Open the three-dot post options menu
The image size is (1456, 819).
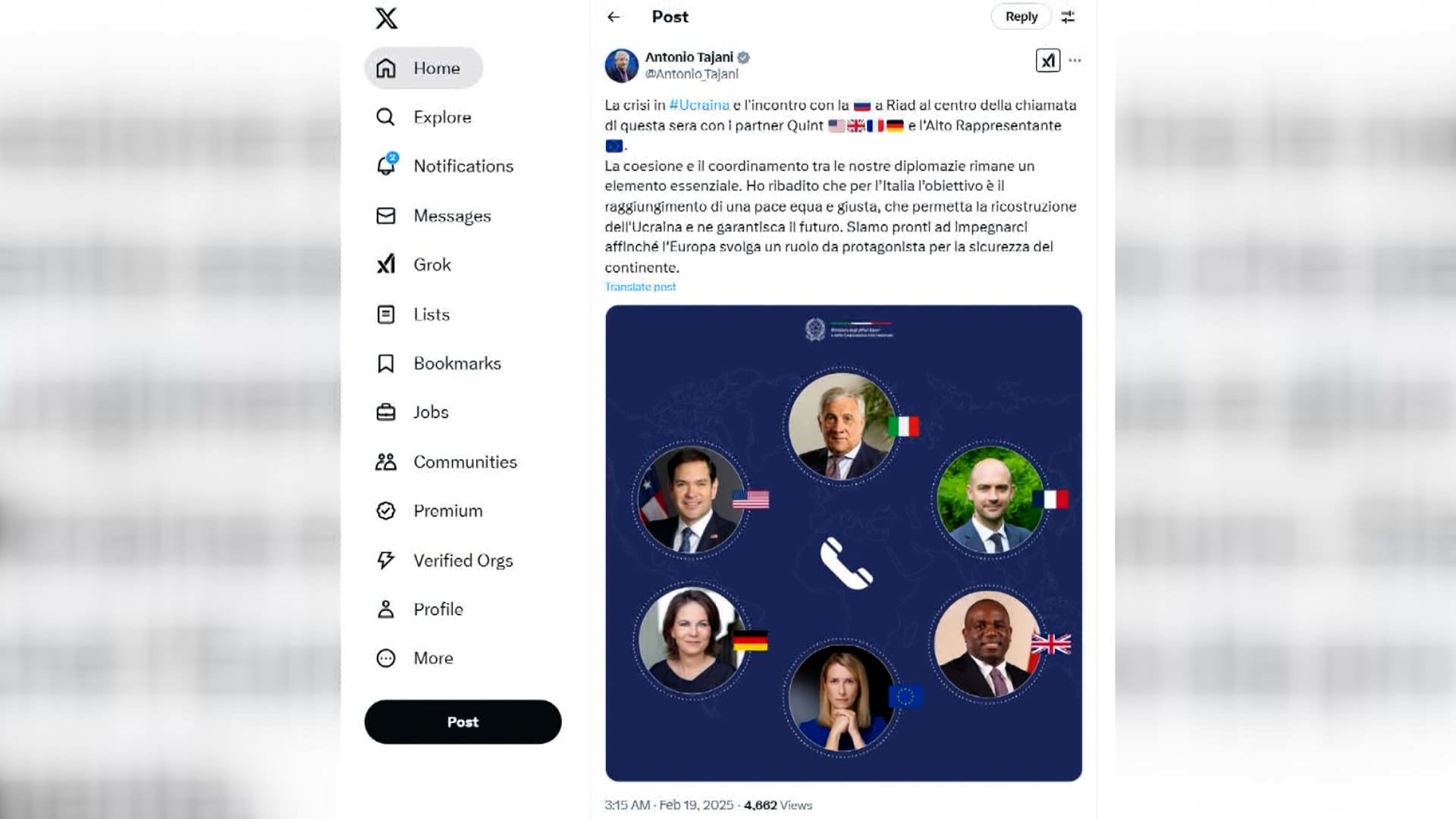coord(1075,61)
